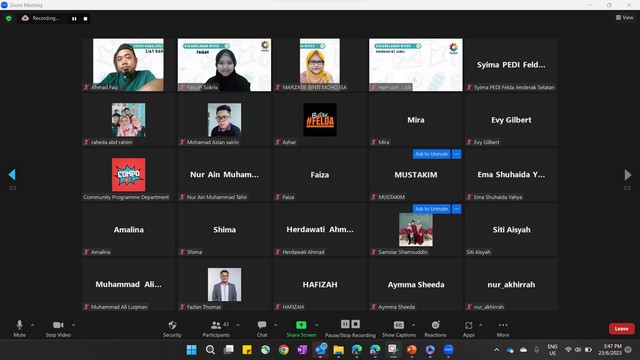Expand video options arrow beside Stop Video
The image size is (640, 360).
click(x=73, y=325)
